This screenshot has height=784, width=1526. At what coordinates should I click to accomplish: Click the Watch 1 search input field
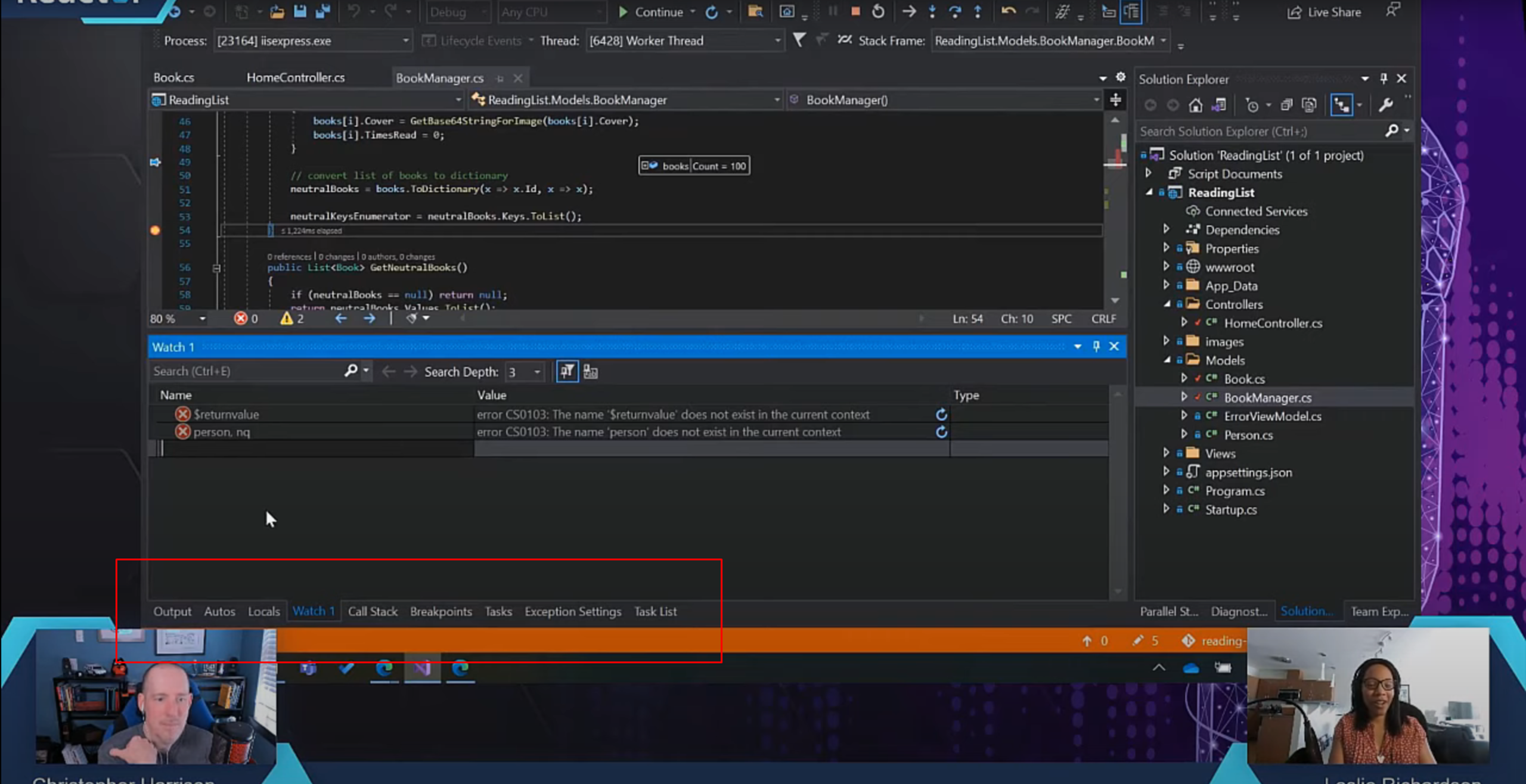pos(247,371)
